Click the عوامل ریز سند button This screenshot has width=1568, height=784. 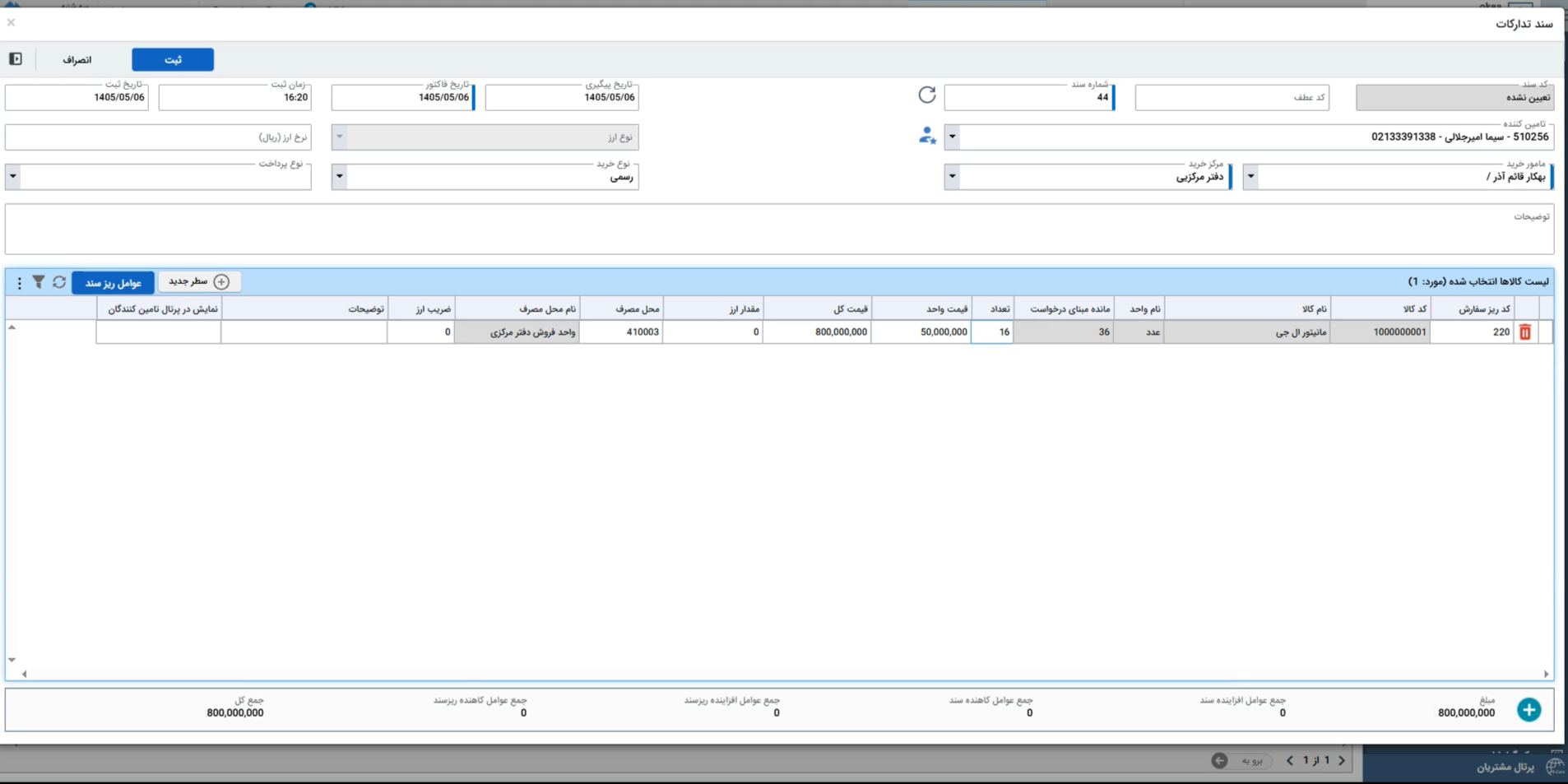point(113,283)
